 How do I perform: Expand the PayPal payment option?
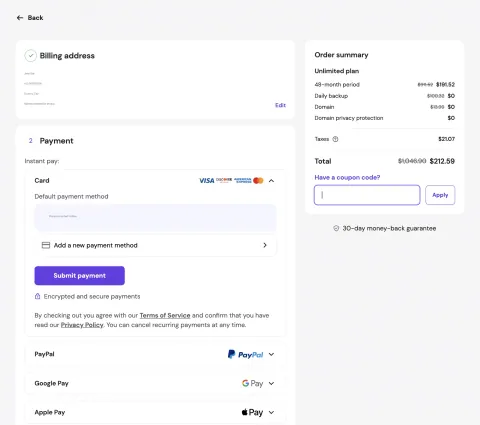point(271,354)
